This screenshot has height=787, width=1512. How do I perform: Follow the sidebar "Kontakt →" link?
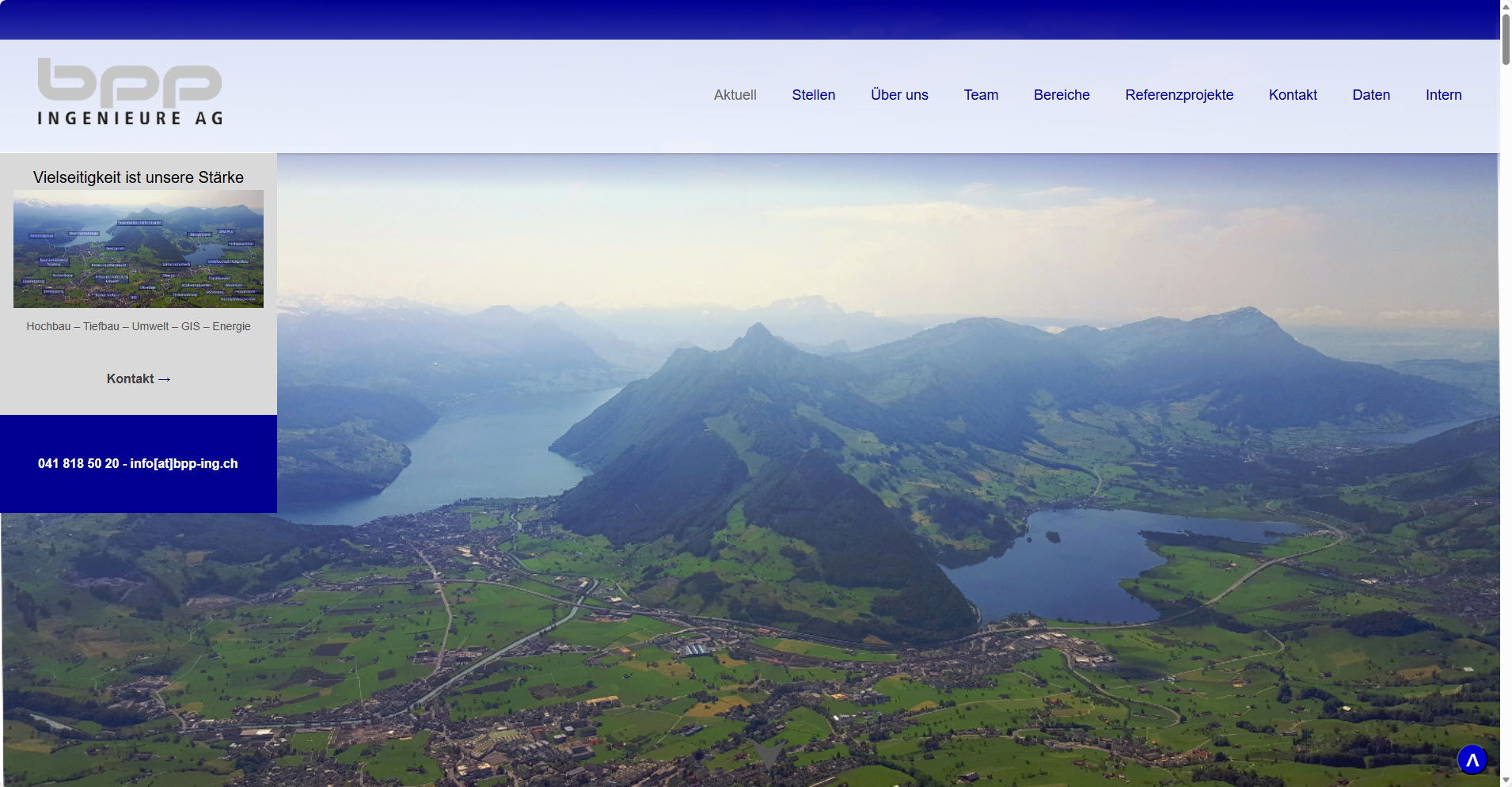click(139, 379)
